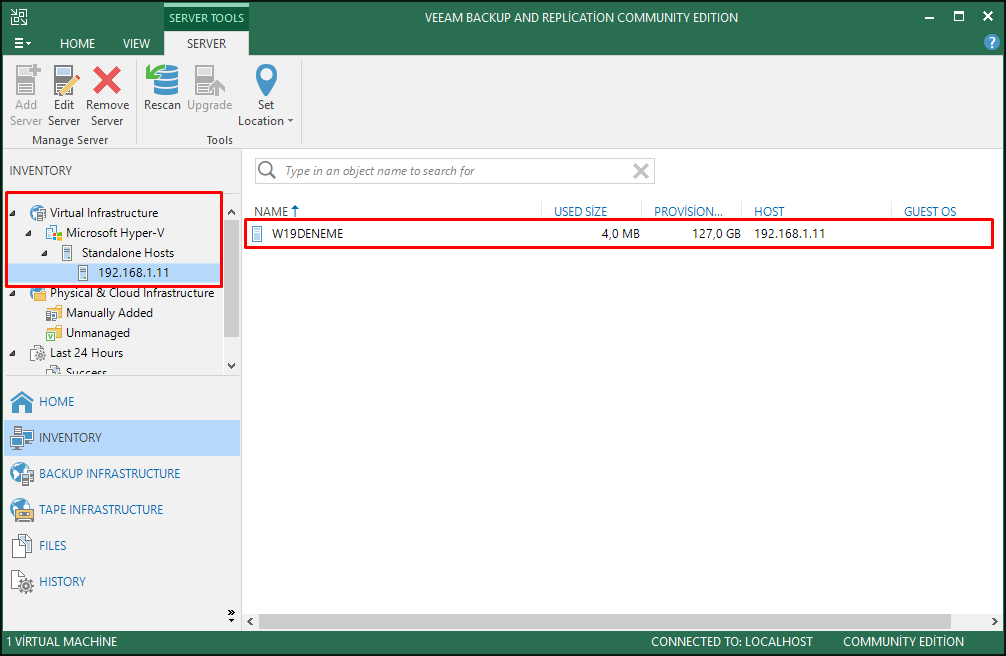
Task: Sort by Name column header
Action: click(x=271, y=211)
